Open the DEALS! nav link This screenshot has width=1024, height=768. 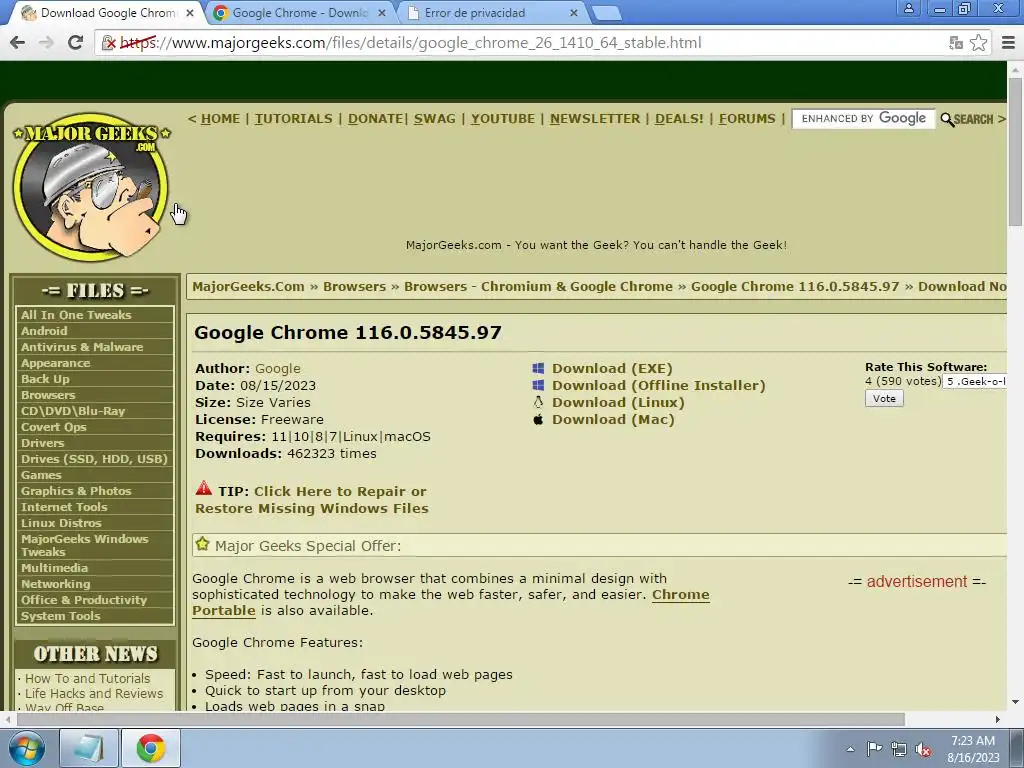679,119
